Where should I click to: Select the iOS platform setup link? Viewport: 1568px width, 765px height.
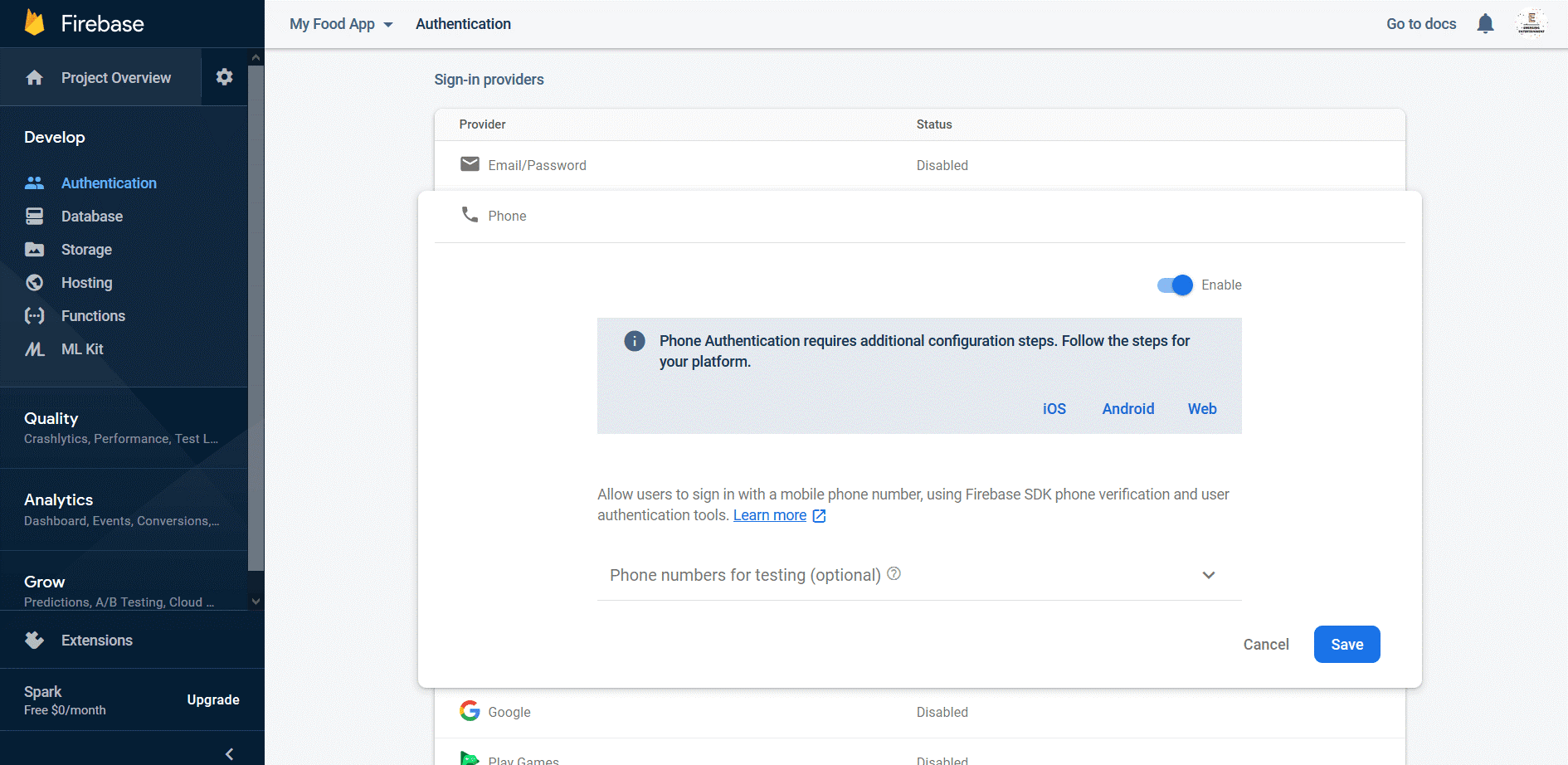pos(1054,408)
